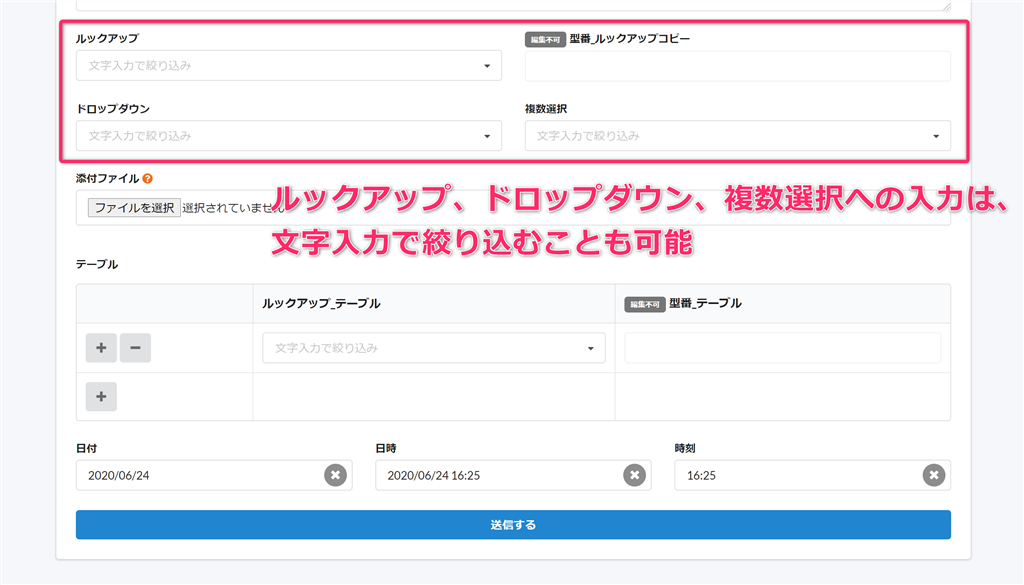
Task: Click the 添付ファイル label
Action: 108,178
